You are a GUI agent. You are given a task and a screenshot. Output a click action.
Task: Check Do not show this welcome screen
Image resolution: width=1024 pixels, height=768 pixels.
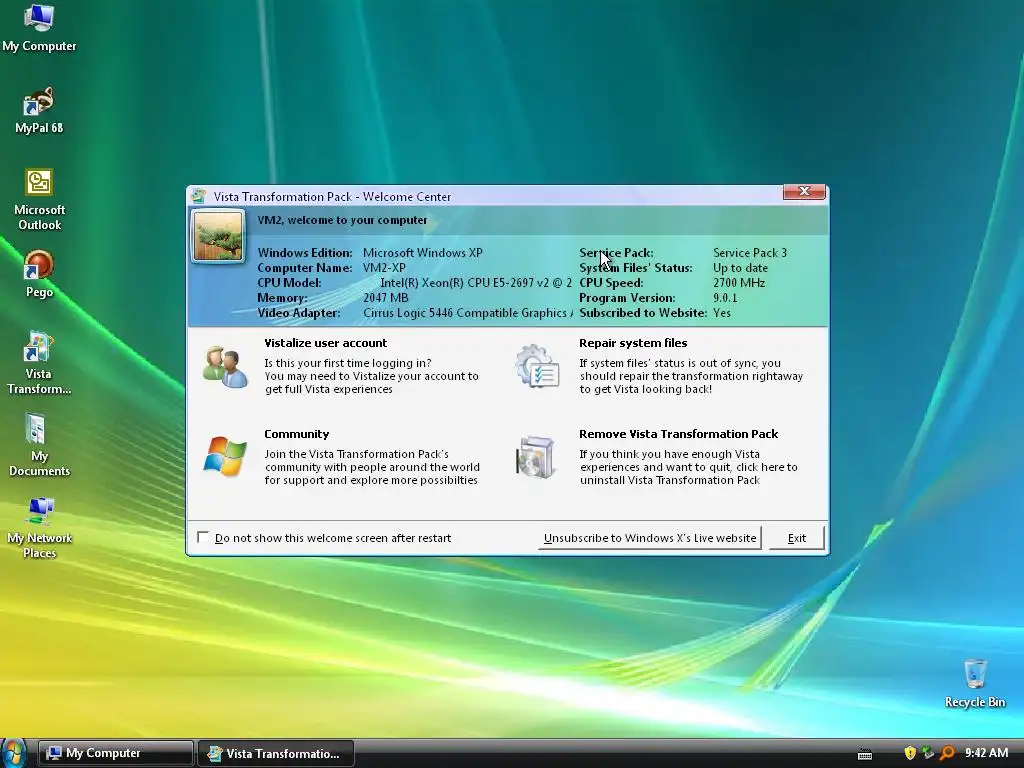[203, 537]
